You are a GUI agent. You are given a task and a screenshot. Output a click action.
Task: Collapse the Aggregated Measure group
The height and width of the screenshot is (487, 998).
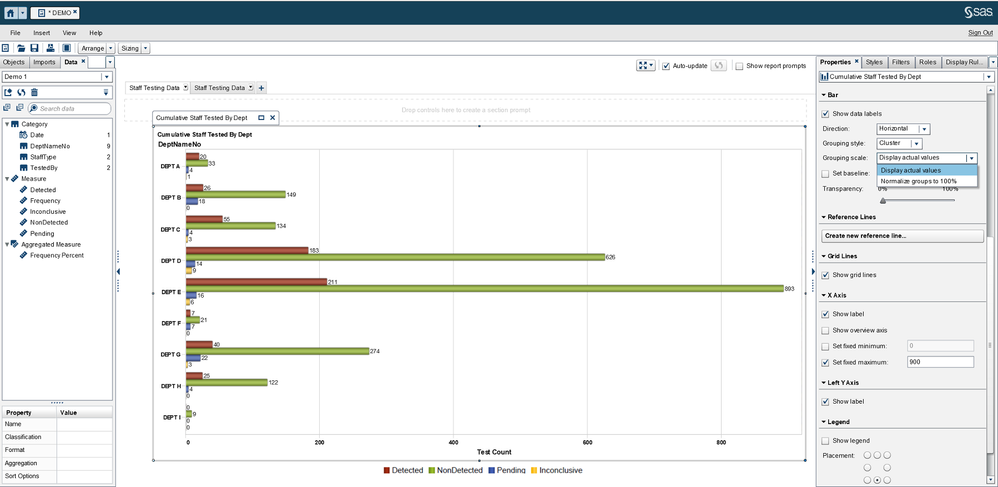[x=6, y=244]
